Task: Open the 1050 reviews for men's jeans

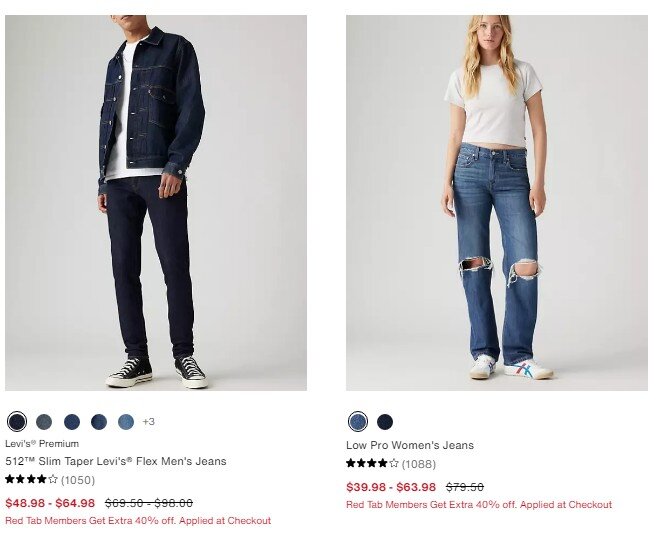Action: [78, 480]
